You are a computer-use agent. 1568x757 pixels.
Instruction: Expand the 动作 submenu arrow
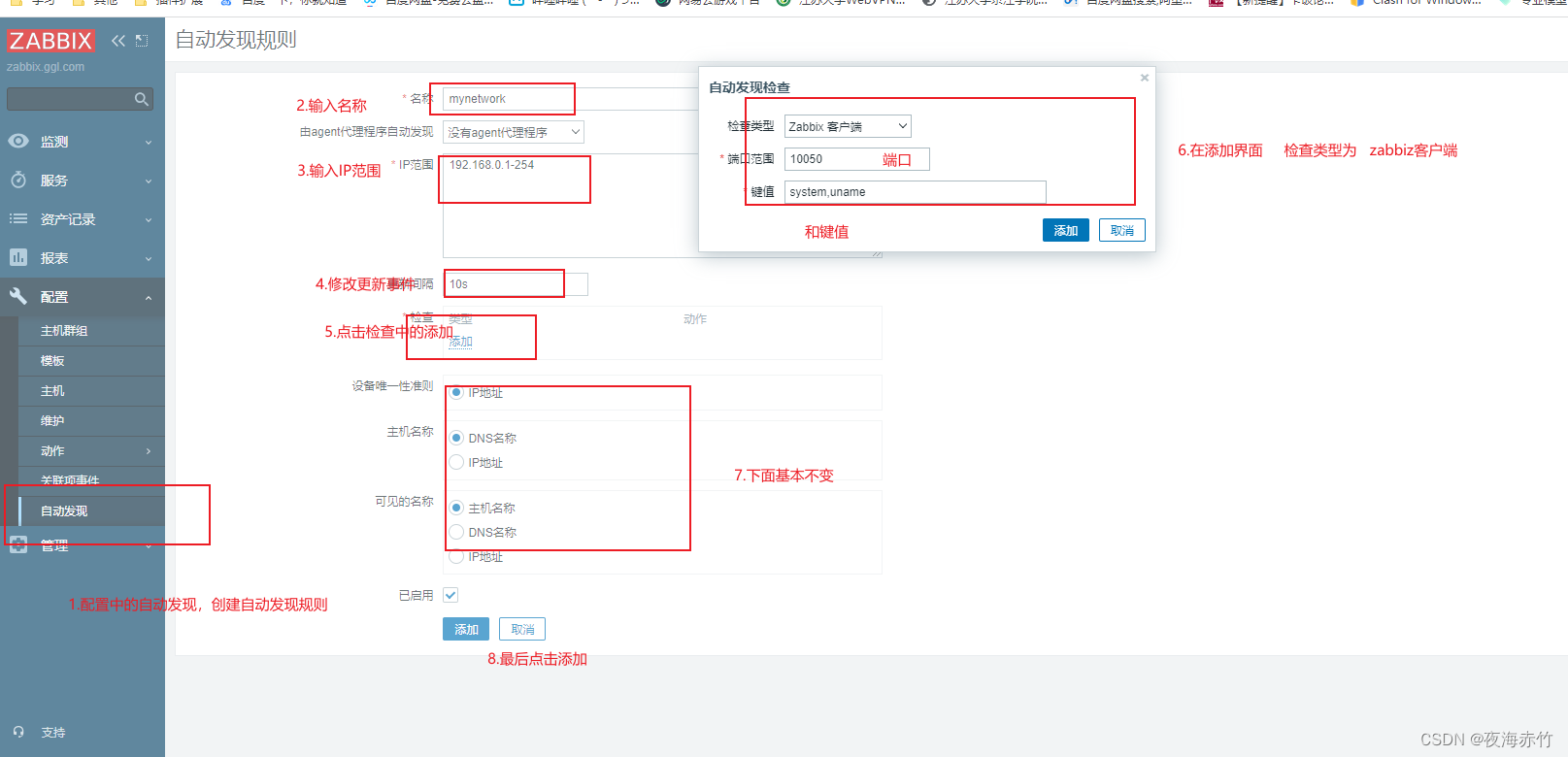[149, 451]
